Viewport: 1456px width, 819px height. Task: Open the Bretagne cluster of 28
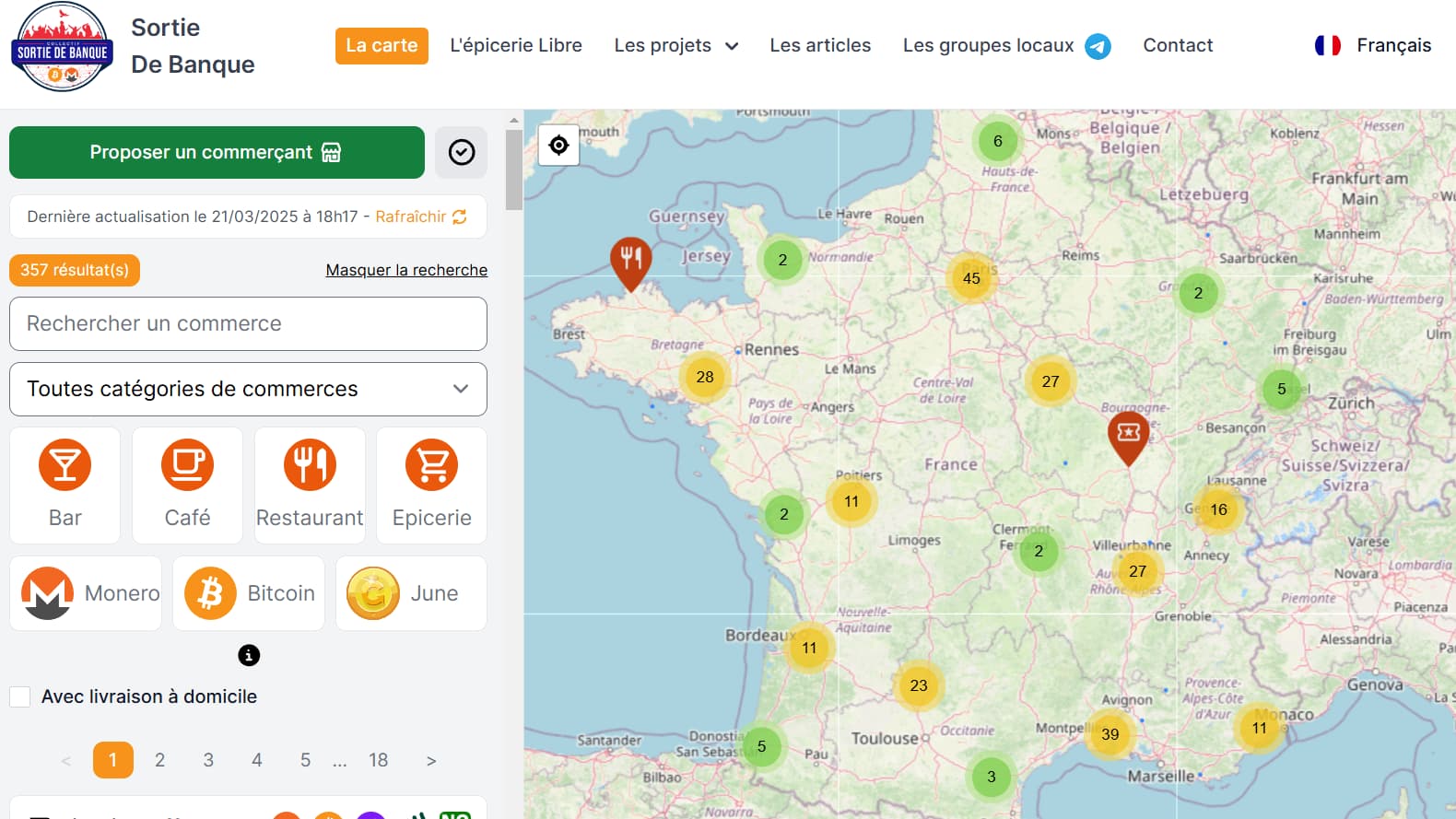(705, 377)
